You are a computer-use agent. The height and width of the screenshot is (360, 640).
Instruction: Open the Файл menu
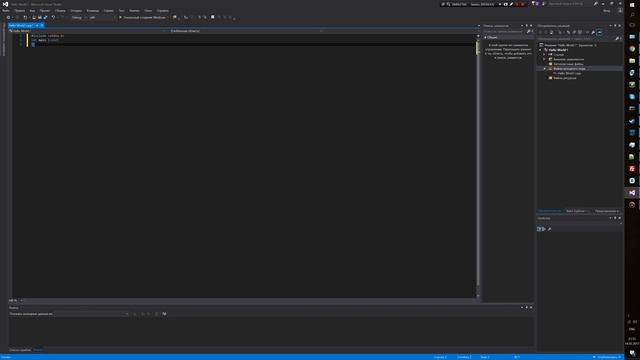(6, 11)
